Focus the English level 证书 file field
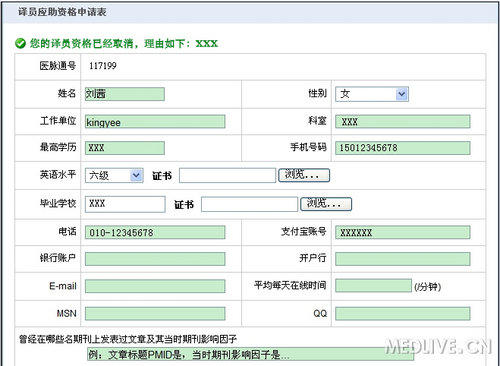 coord(227,175)
